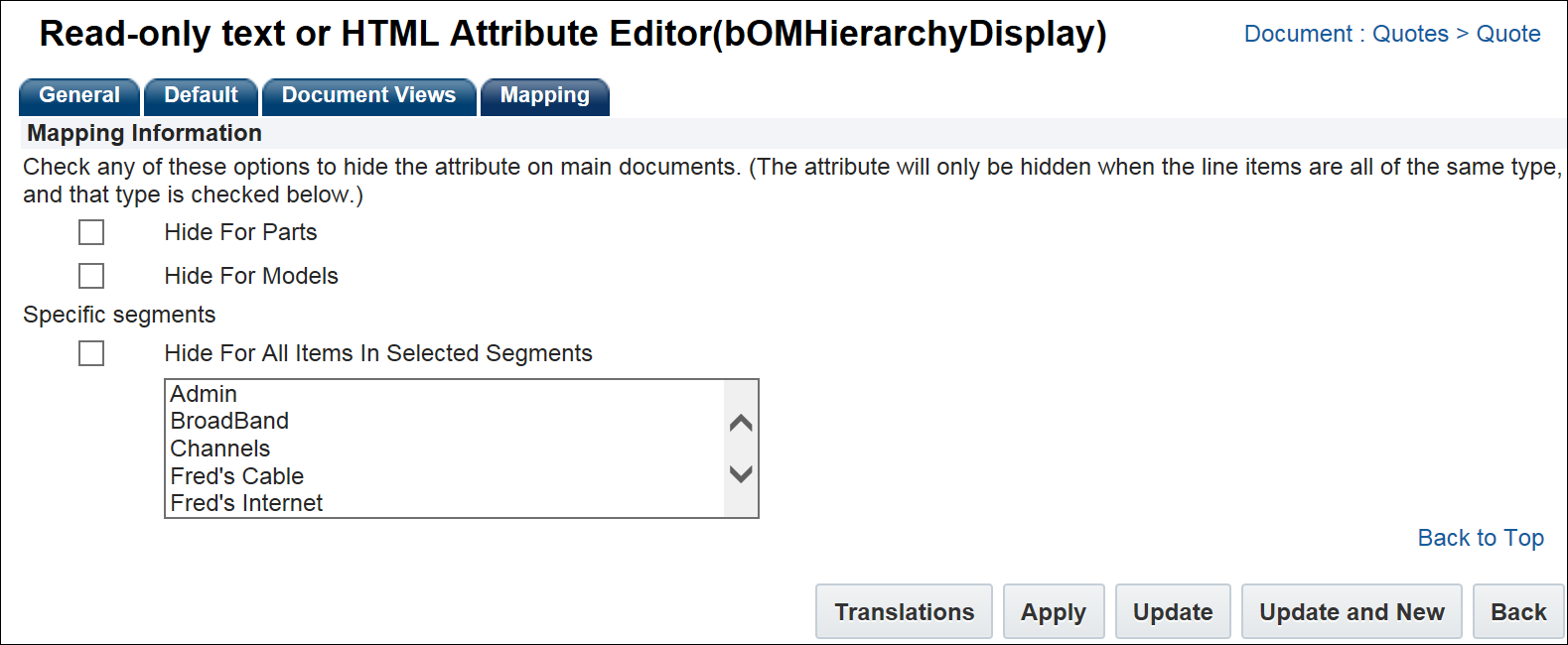This screenshot has width=1568, height=645.
Task: Check the Hide For Models option
Action: point(91,276)
